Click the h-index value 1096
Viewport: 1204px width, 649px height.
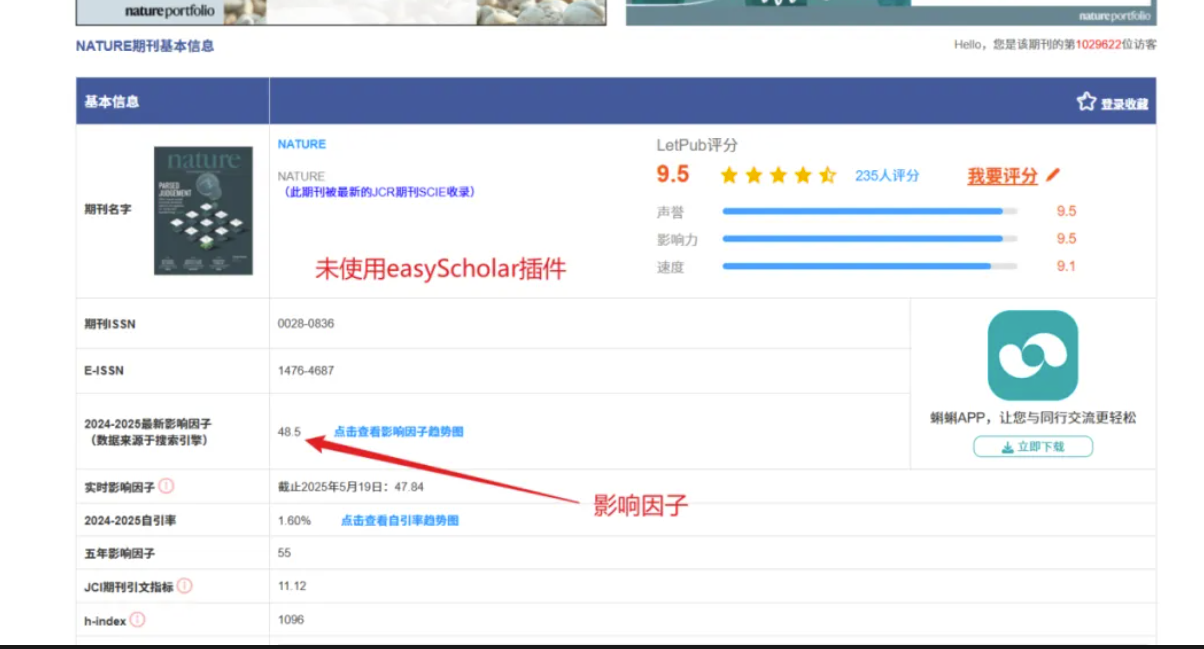pos(291,620)
